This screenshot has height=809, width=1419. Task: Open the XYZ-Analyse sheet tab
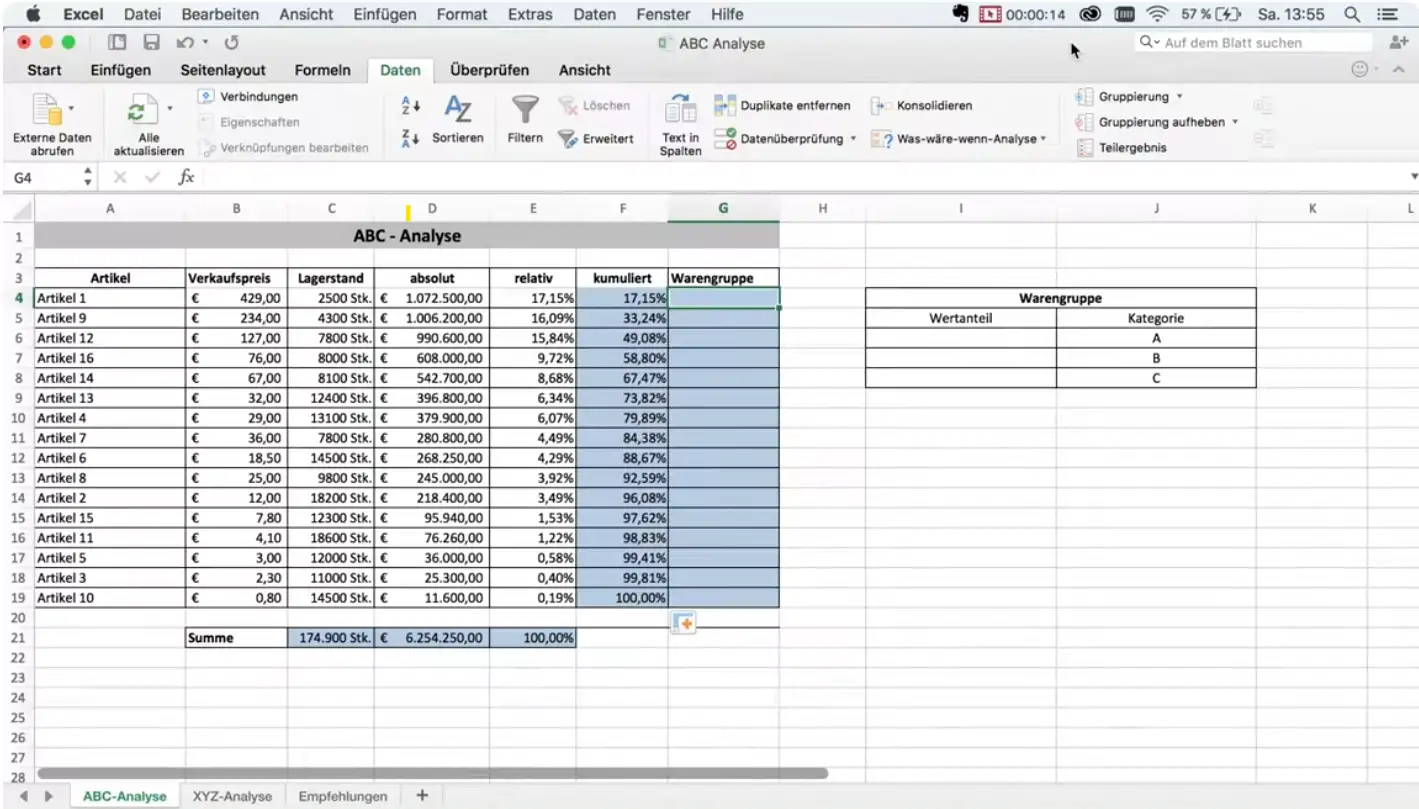231,796
